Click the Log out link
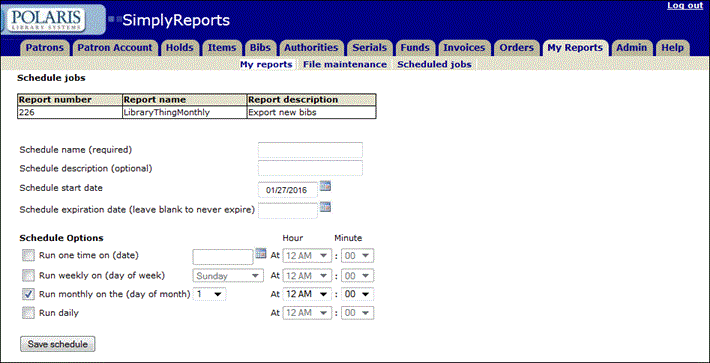Viewport: 710px width, 363px height. pyautogui.click(x=685, y=5)
